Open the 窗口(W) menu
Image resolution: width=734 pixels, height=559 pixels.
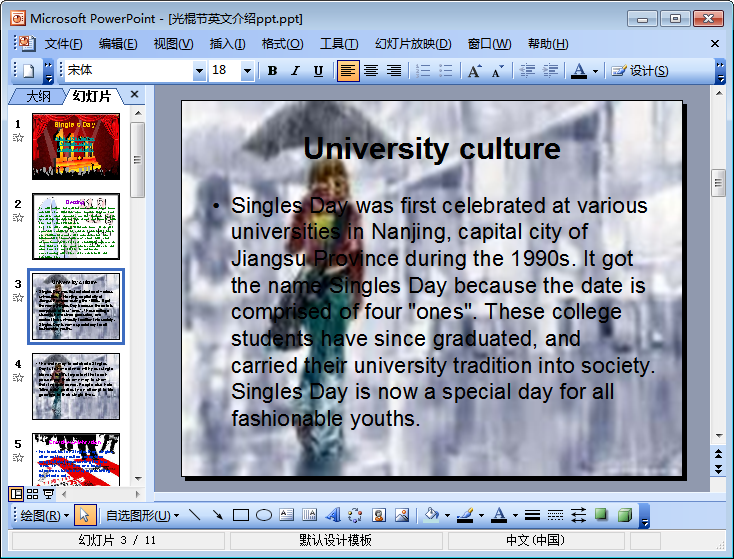[x=489, y=44]
